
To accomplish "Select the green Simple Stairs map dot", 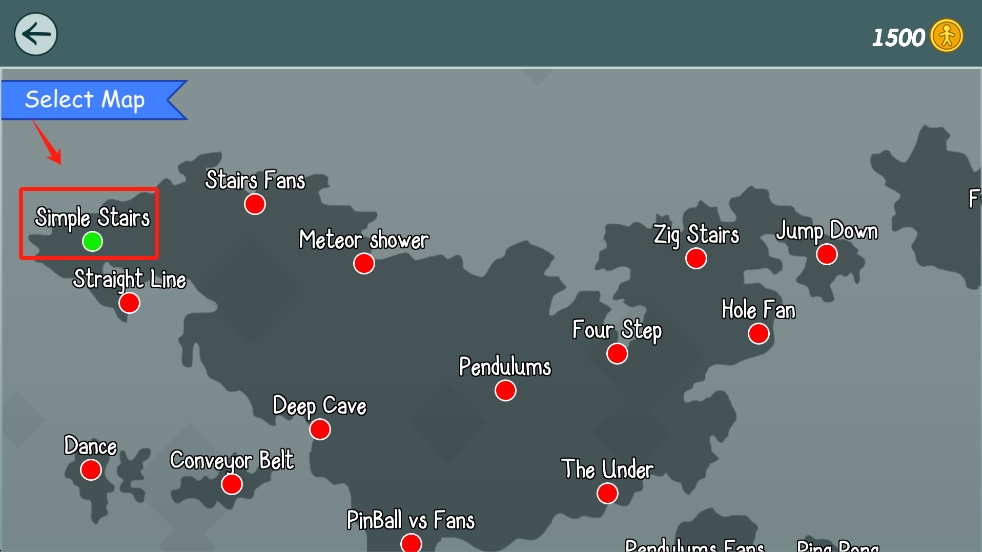I will 92,241.
